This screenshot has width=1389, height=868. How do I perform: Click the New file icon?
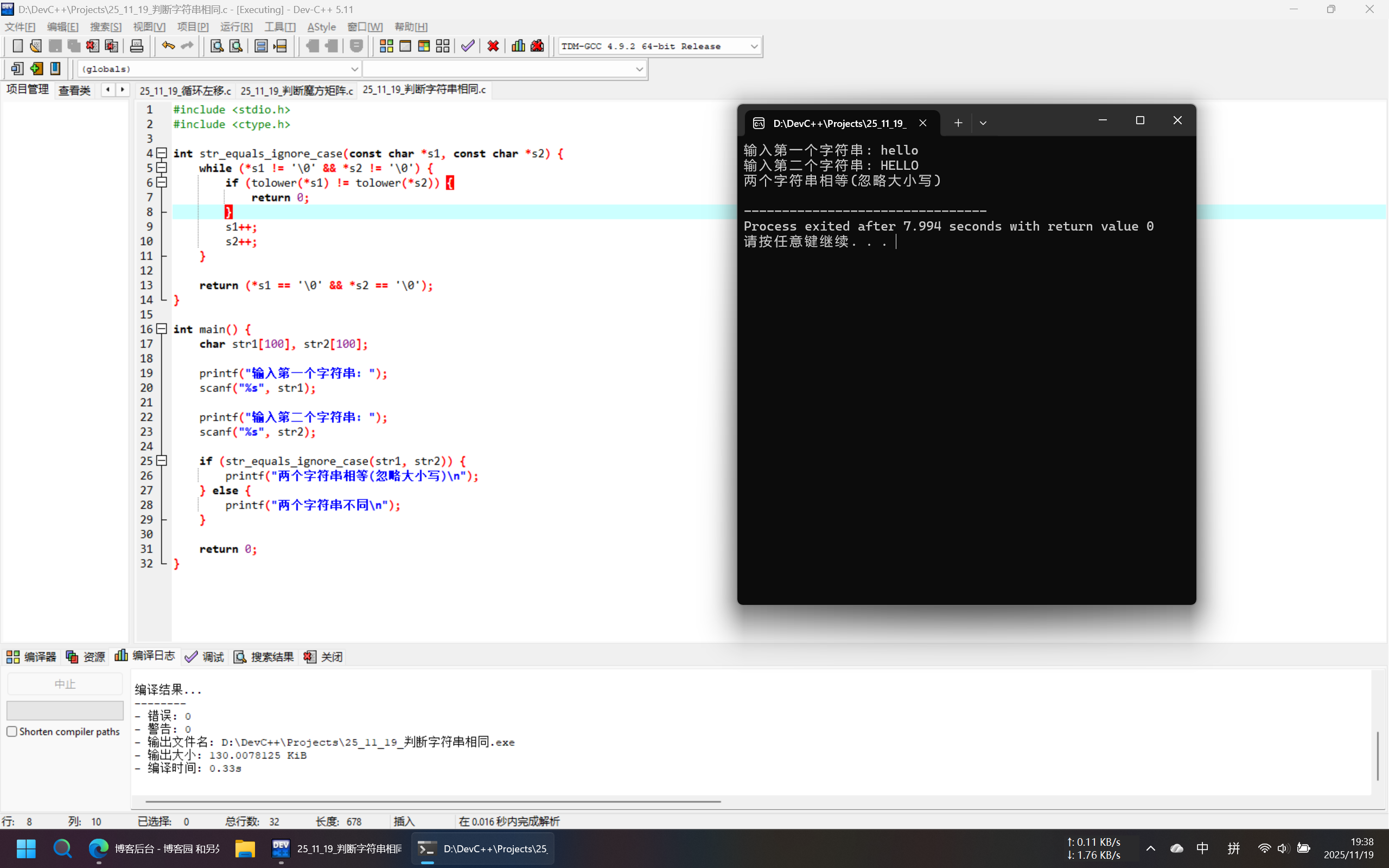point(17,46)
